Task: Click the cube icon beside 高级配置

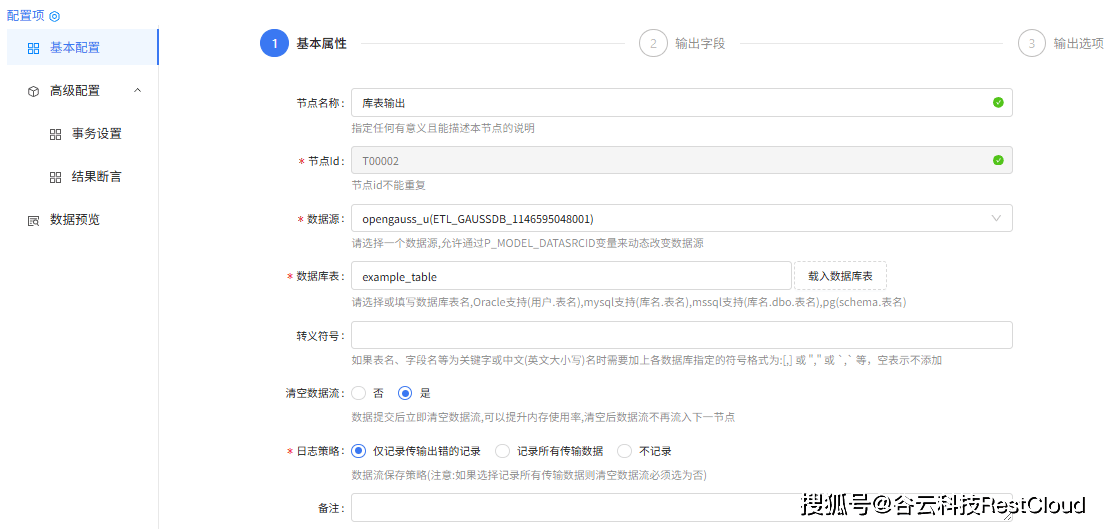Action: point(34,91)
